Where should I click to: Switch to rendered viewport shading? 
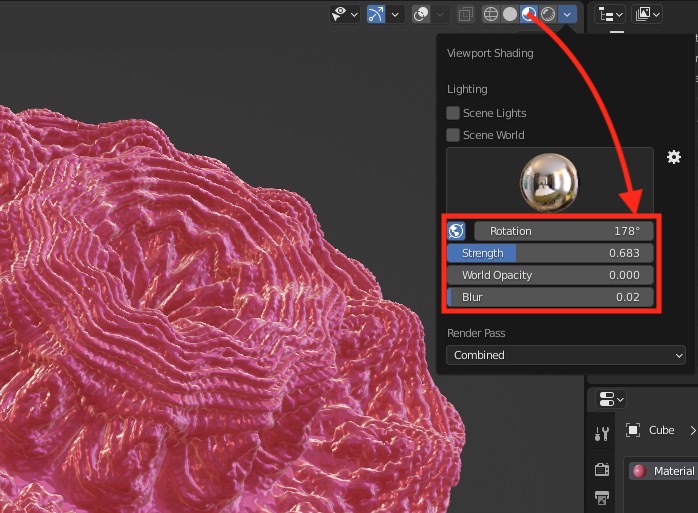pos(548,14)
